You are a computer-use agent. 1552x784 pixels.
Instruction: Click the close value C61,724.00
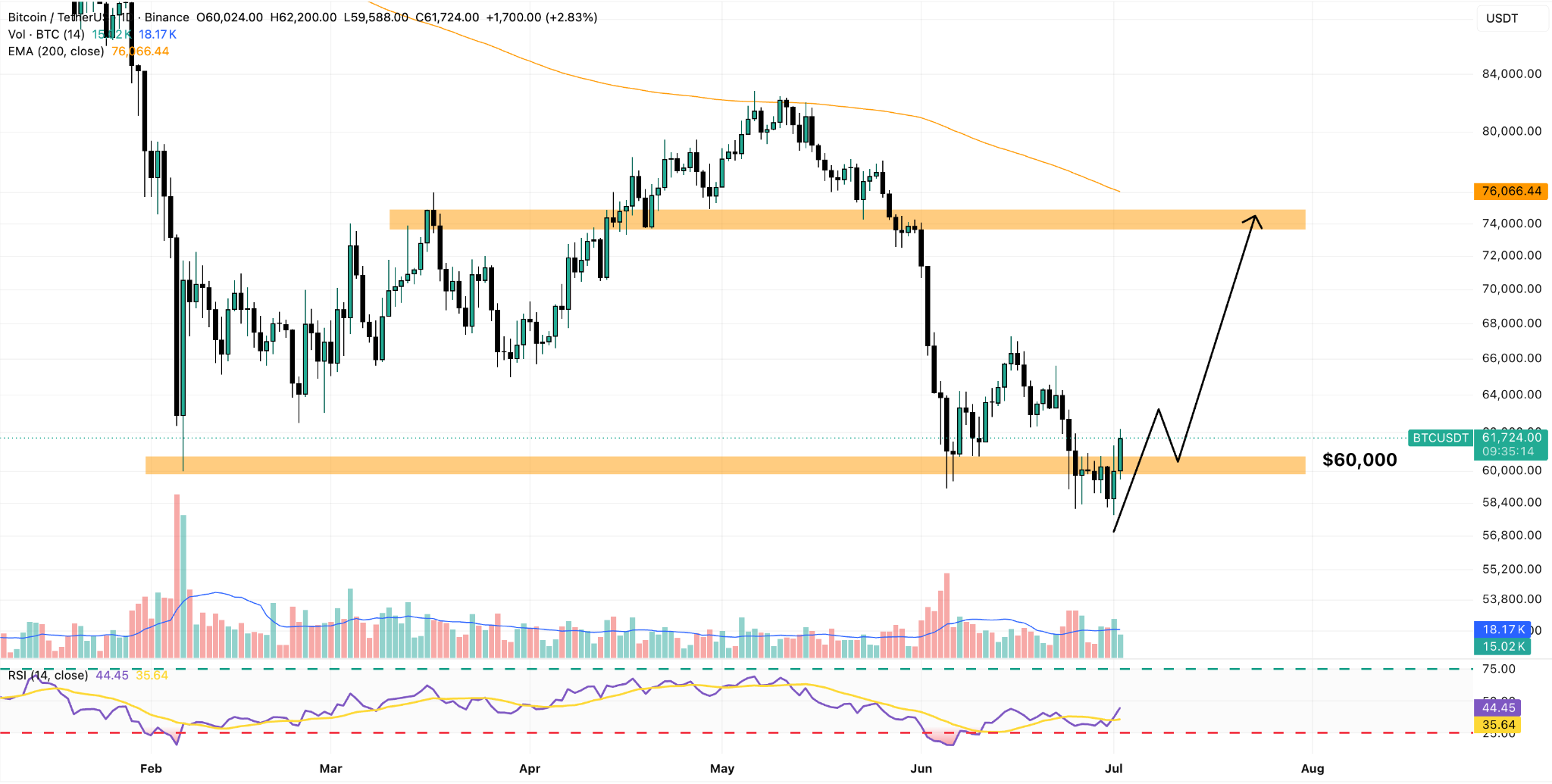447,17
